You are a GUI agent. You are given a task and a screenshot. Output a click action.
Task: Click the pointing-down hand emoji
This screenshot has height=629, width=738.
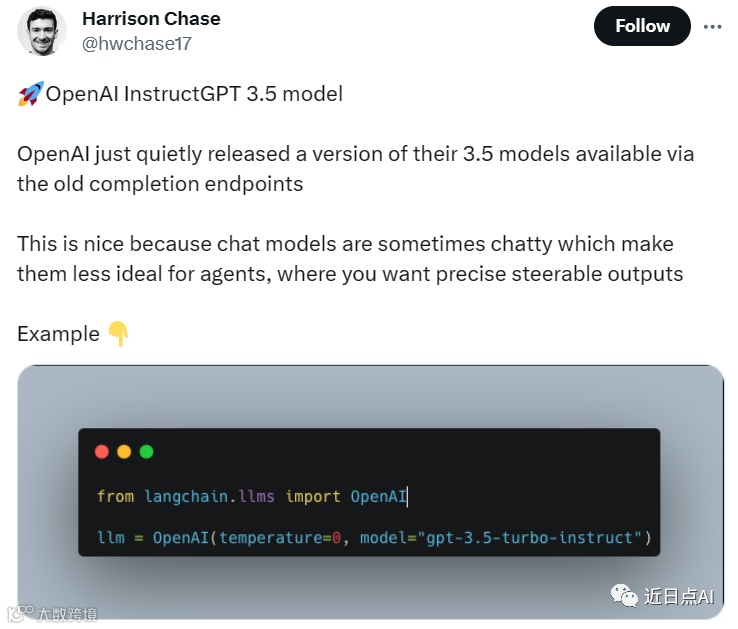pos(118,334)
